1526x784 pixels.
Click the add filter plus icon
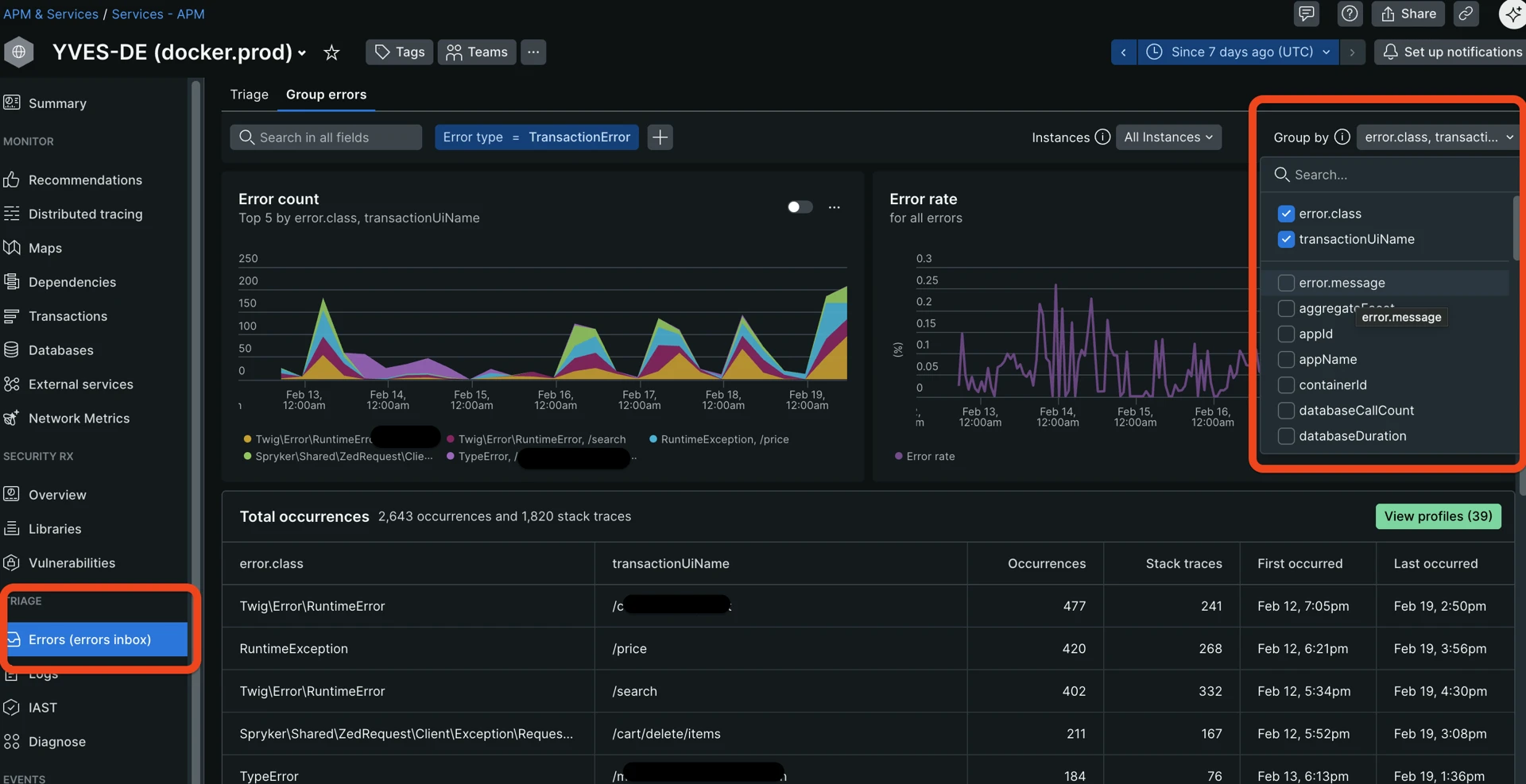click(x=660, y=137)
